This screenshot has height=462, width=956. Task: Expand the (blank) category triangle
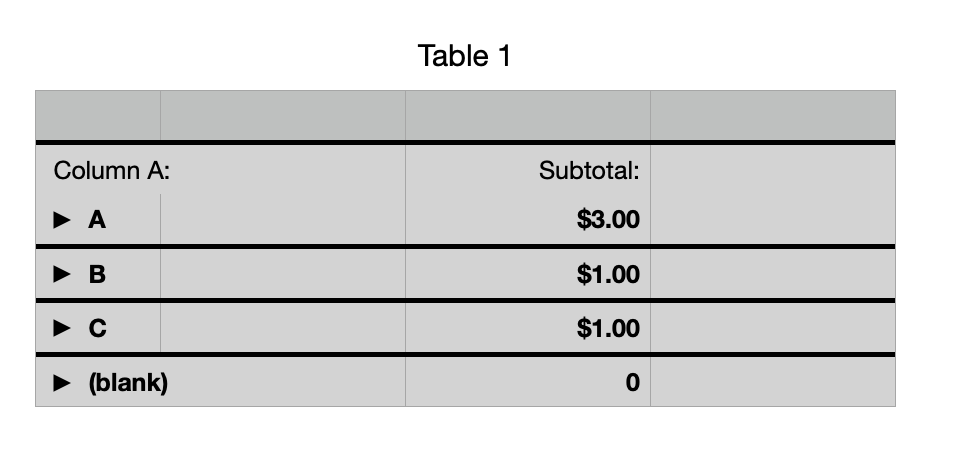pos(62,383)
